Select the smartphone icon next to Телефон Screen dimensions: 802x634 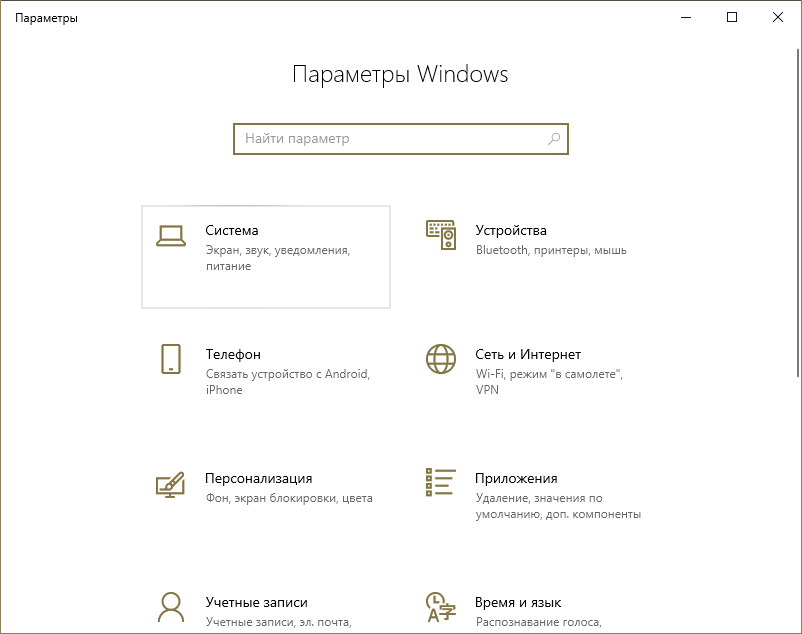point(171,359)
